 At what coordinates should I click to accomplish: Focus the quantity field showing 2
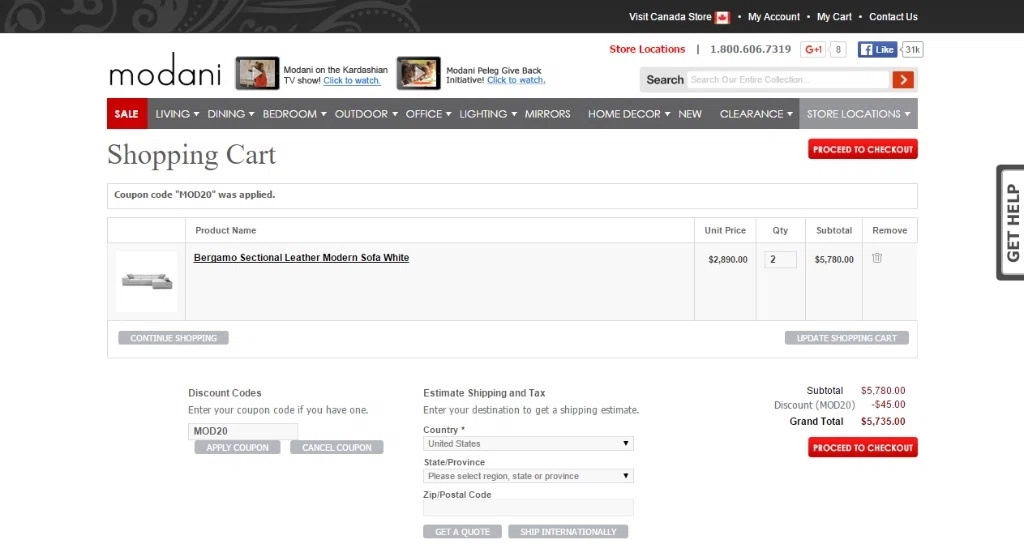click(780, 259)
